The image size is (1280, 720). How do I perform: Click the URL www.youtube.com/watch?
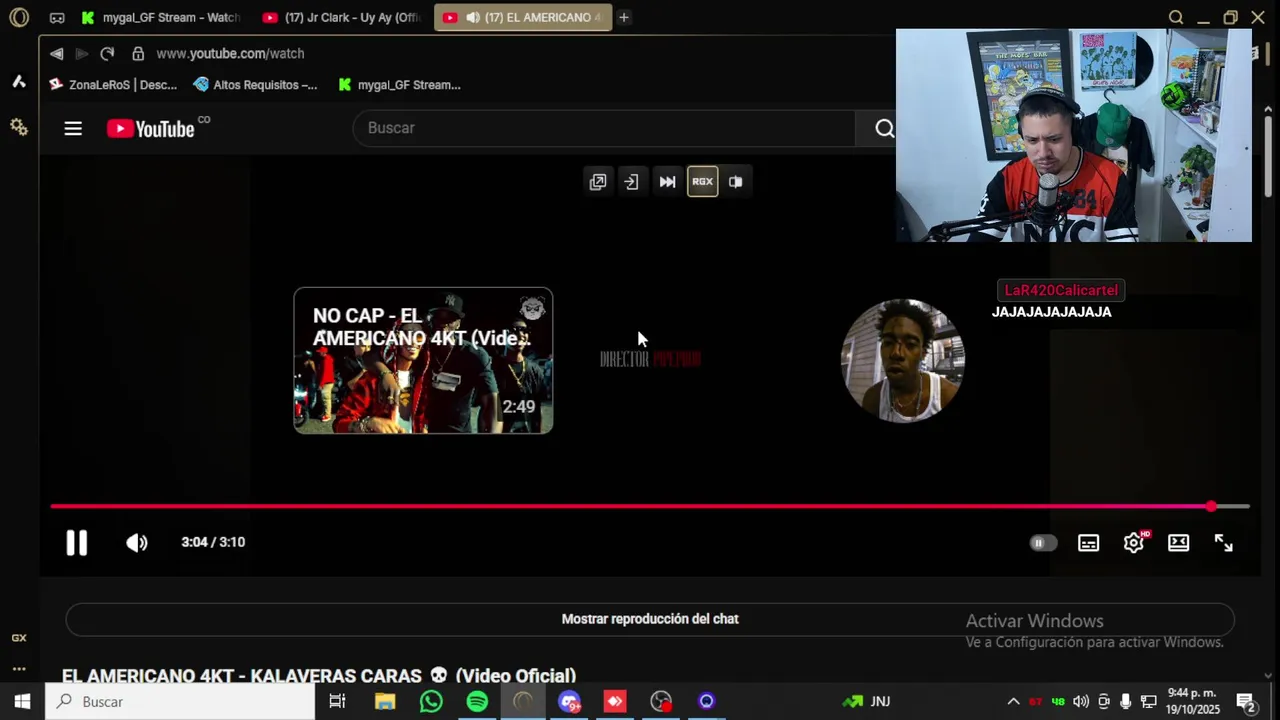click(x=230, y=53)
